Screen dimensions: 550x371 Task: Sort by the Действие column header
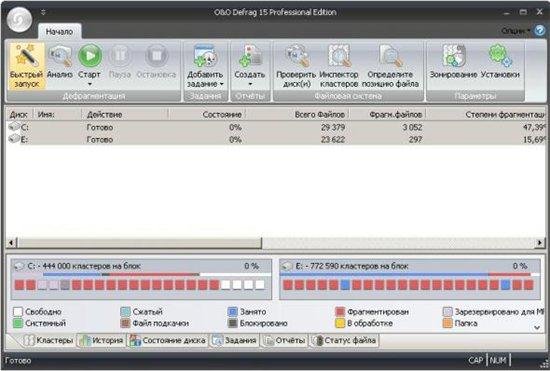(125, 114)
